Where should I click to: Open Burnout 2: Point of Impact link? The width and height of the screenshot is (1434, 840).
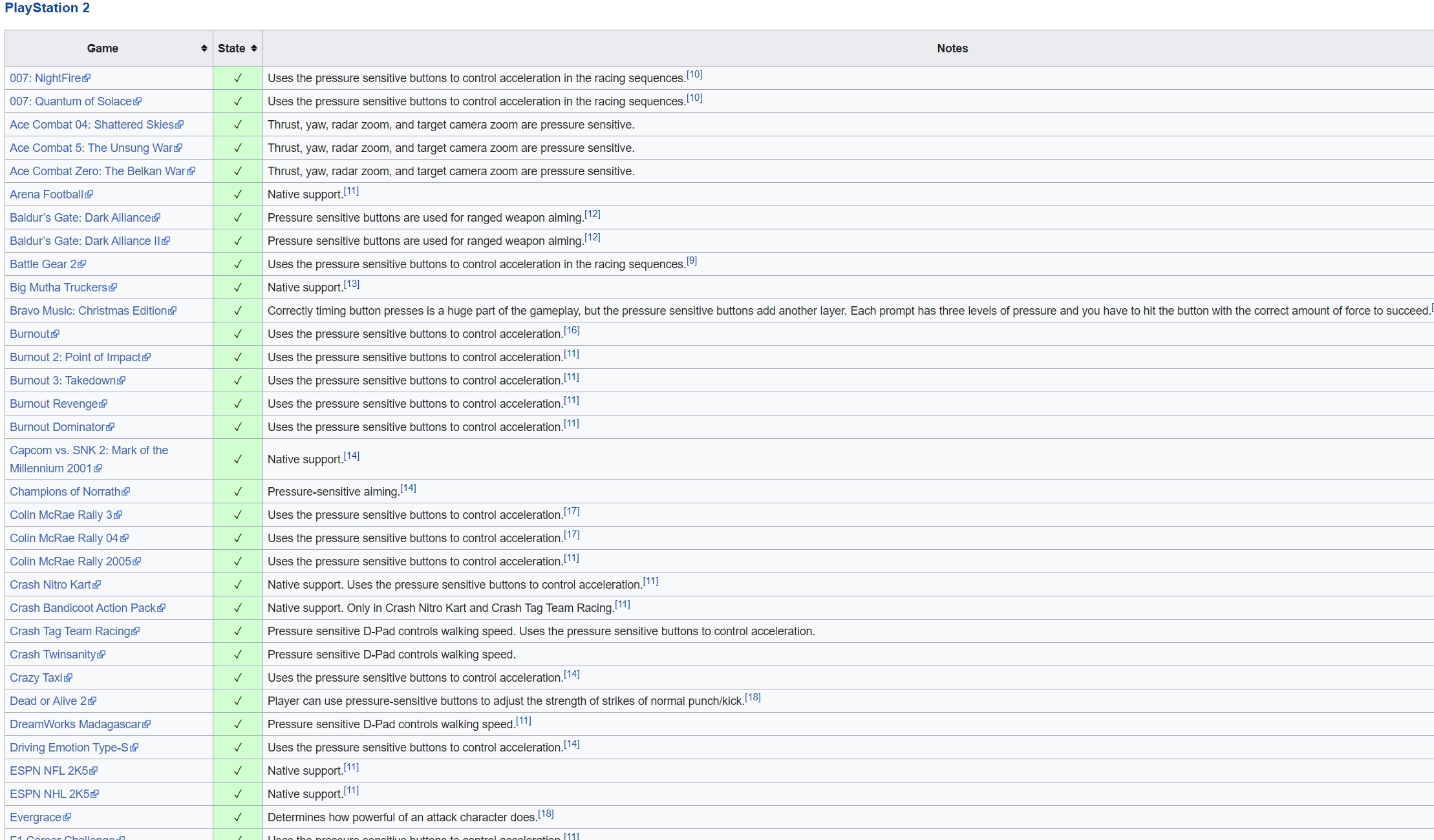(x=80, y=357)
